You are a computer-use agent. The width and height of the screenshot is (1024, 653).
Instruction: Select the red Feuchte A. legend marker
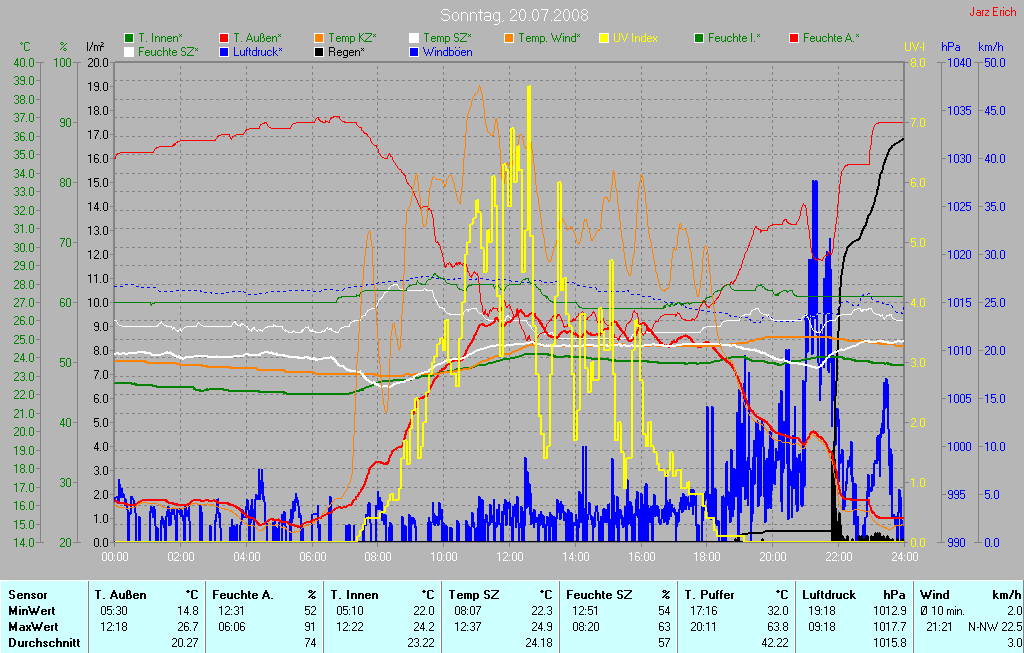[794, 38]
